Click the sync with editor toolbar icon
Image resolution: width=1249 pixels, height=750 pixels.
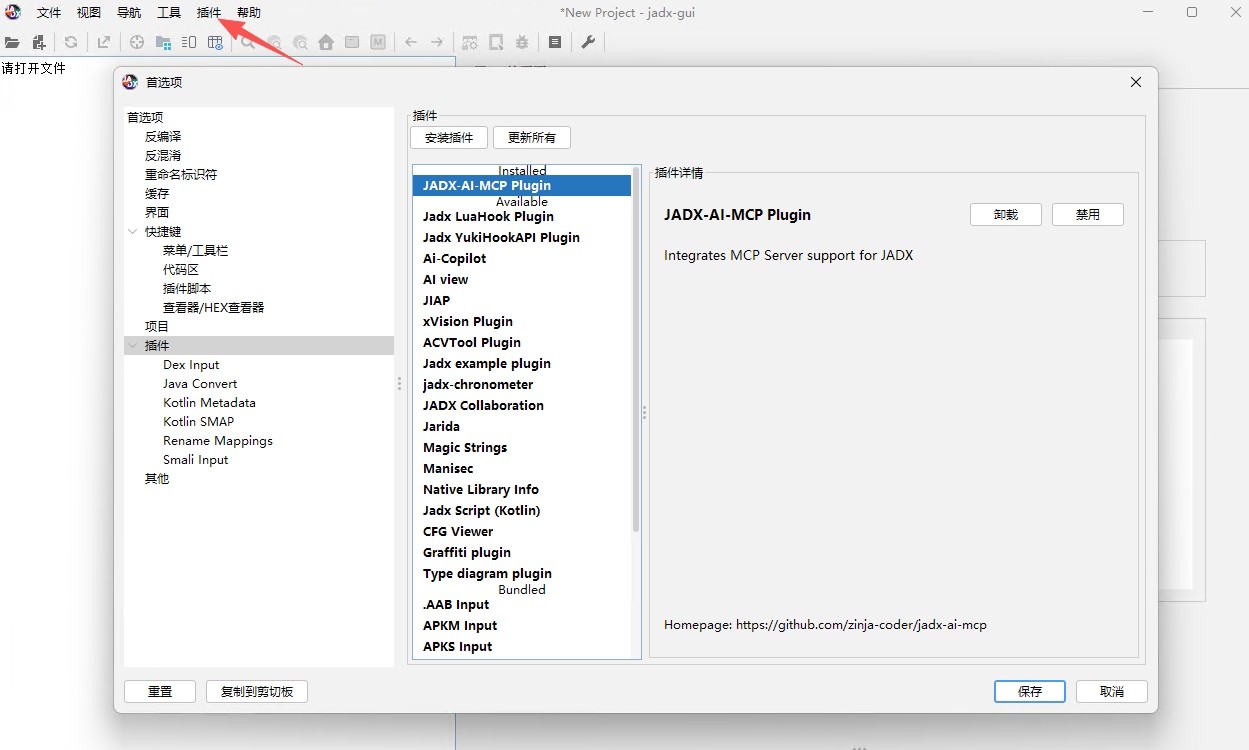137,42
